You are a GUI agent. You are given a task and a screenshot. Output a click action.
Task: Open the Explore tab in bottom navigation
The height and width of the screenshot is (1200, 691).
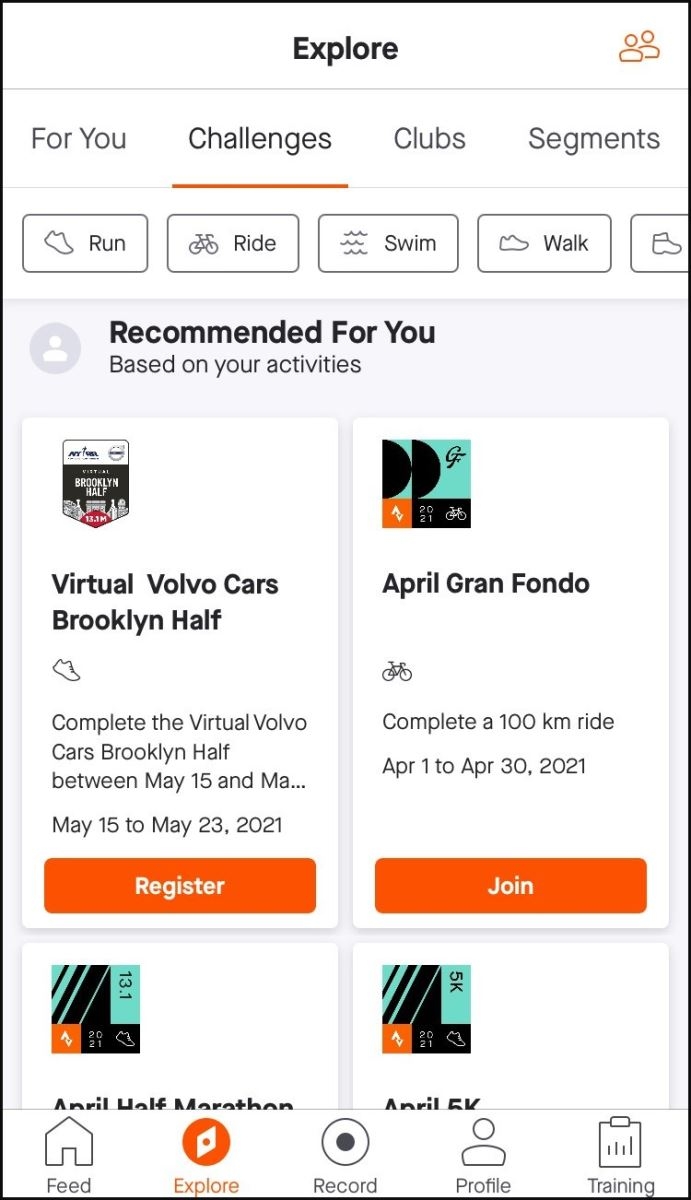[x=206, y=1150]
